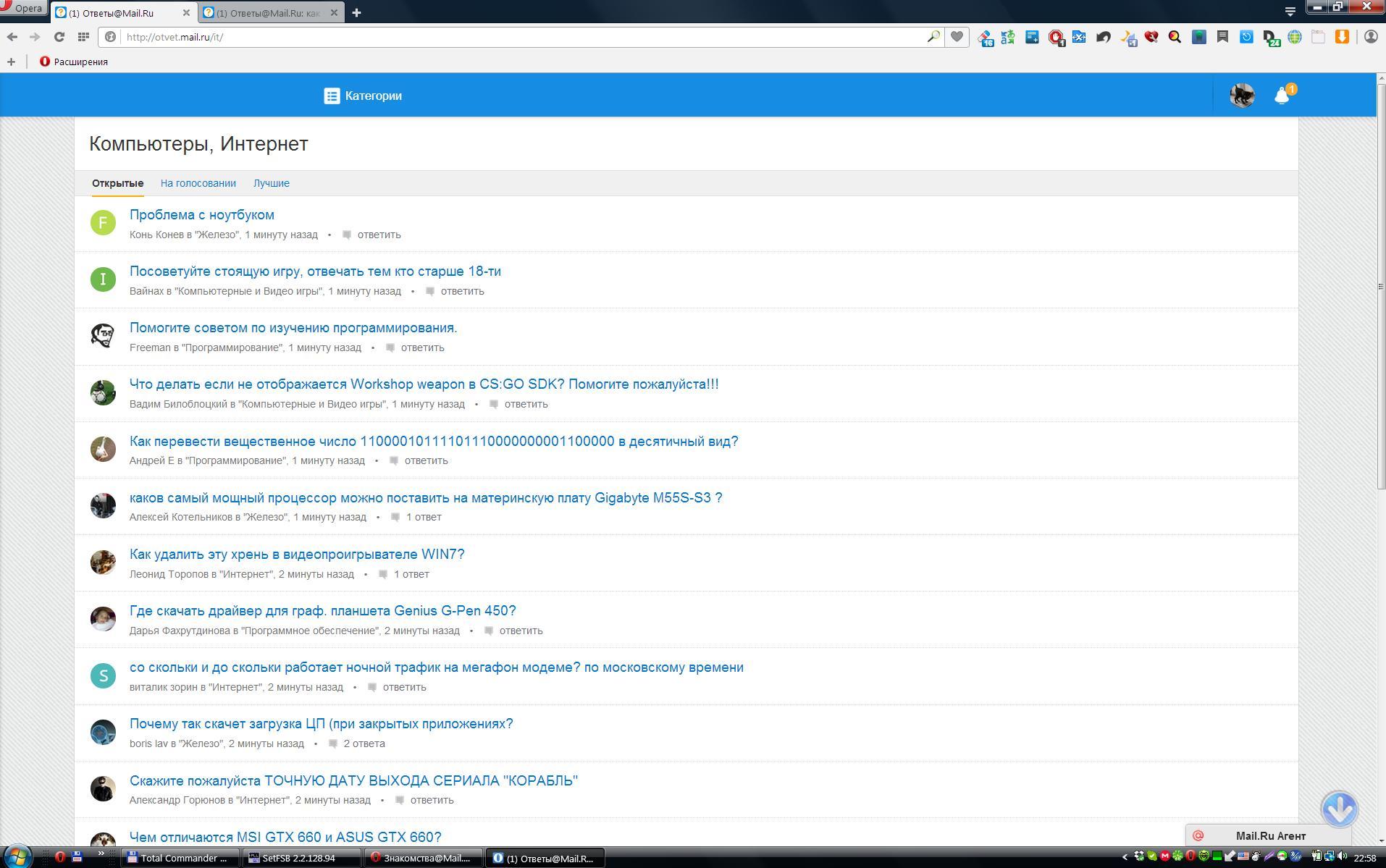Screen dimensions: 1386x868
Task: Click the dark bookmark-ribbon extension icon
Action: tap(1223, 36)
